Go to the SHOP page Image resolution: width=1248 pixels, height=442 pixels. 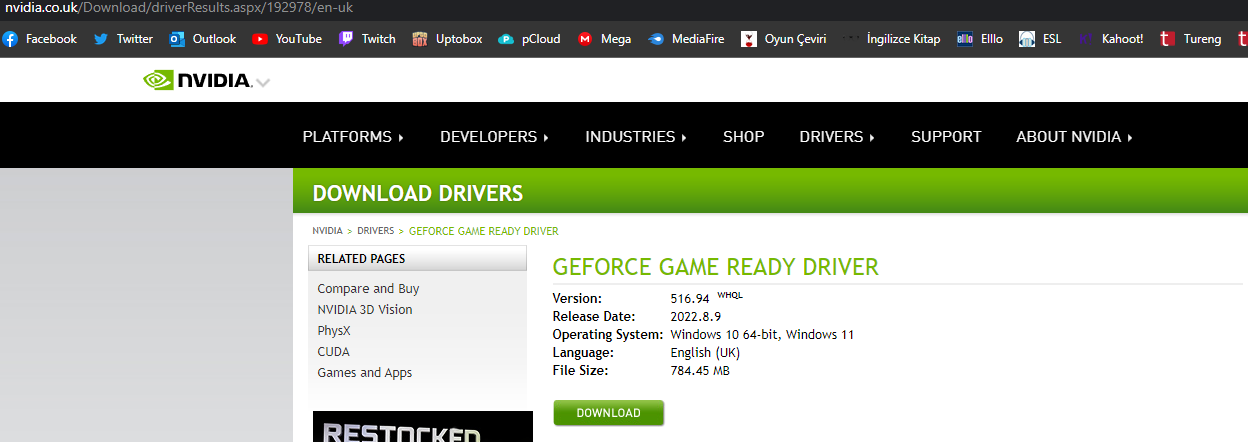click(744, 137)
